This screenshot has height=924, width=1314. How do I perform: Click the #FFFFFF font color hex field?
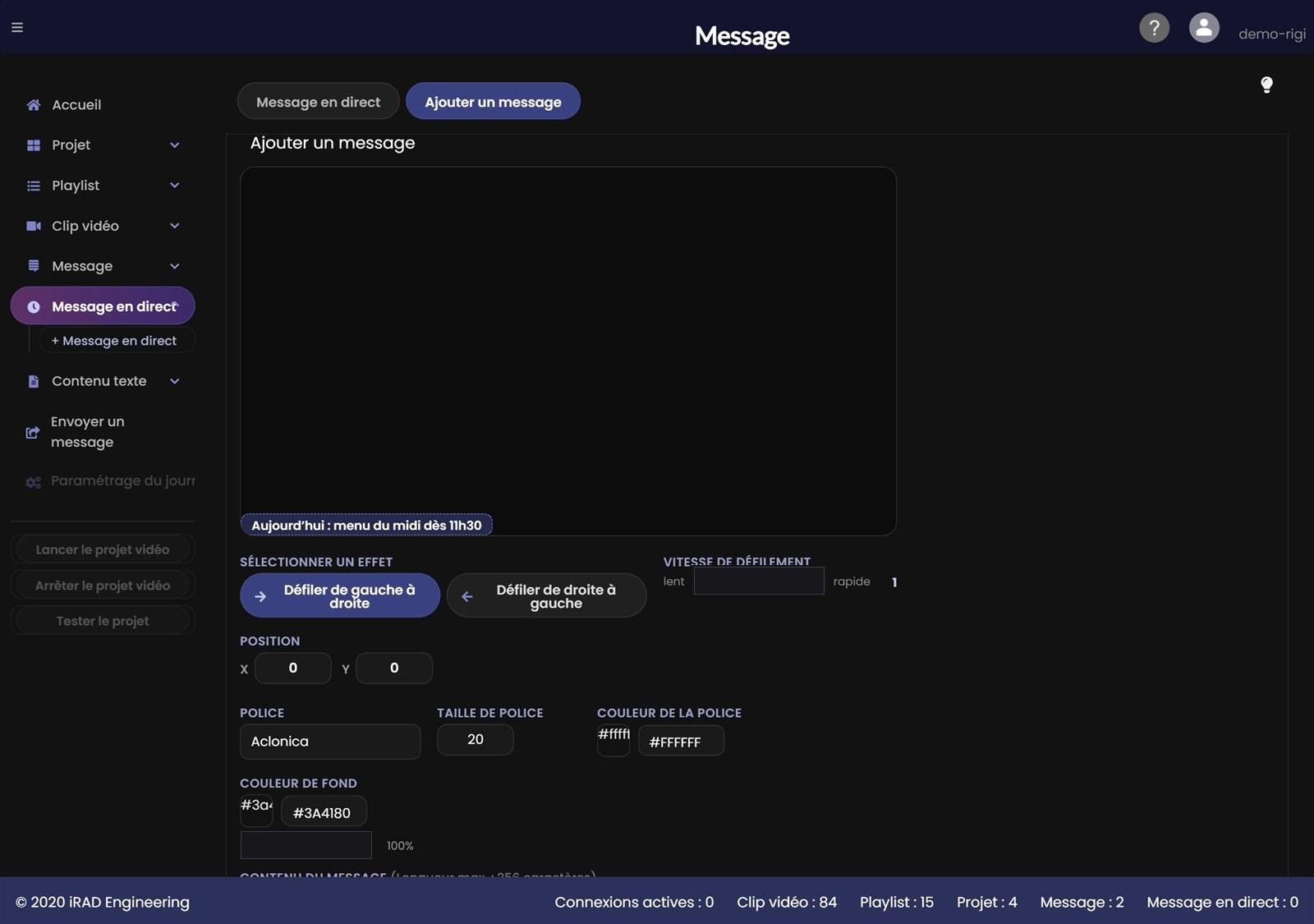coord(682,742)
